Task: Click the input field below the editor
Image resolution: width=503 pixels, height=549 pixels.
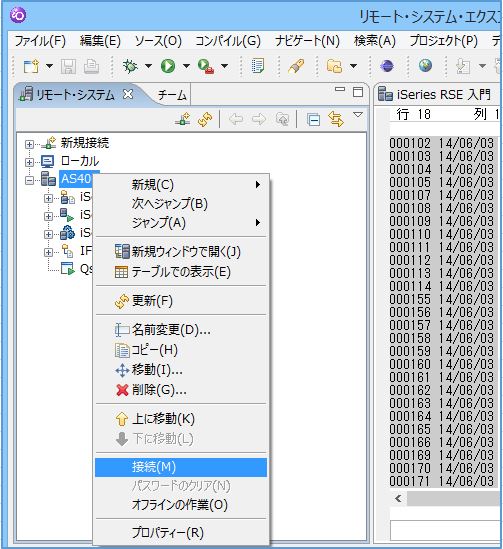Action: [446, 531]
